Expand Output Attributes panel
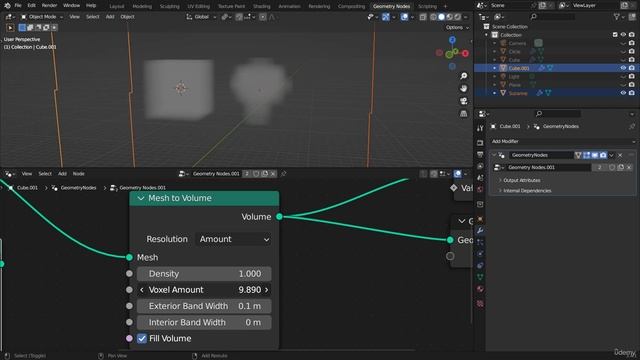Screen dimensions: 640x360 [x=521, y=180]
